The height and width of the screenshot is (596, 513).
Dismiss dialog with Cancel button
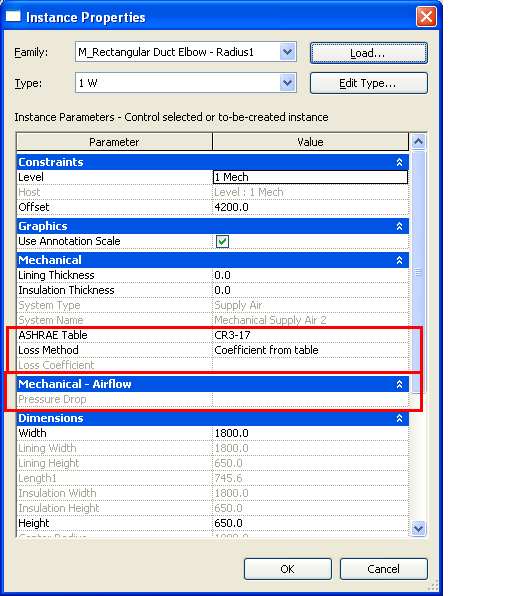(x=383, y=569)
